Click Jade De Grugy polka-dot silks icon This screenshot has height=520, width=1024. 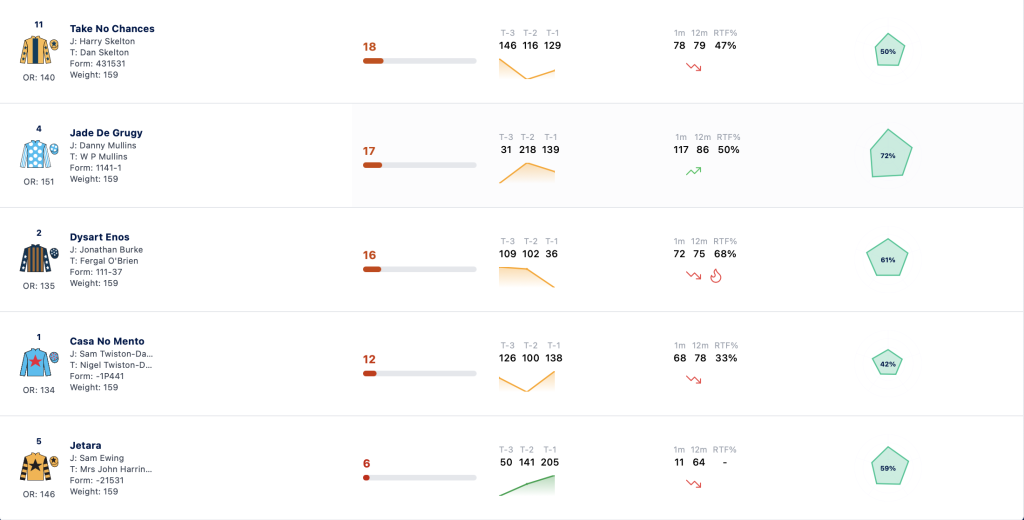pos(39,155)
